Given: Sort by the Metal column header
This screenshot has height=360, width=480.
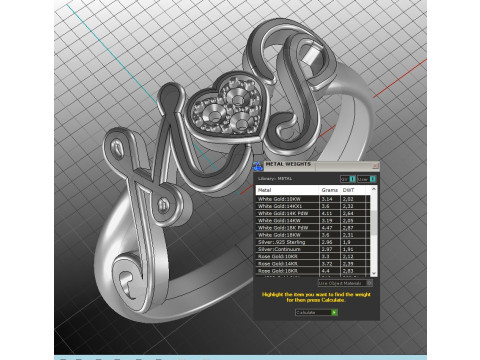Looking at the screenshot, I should tap(288, 190).
